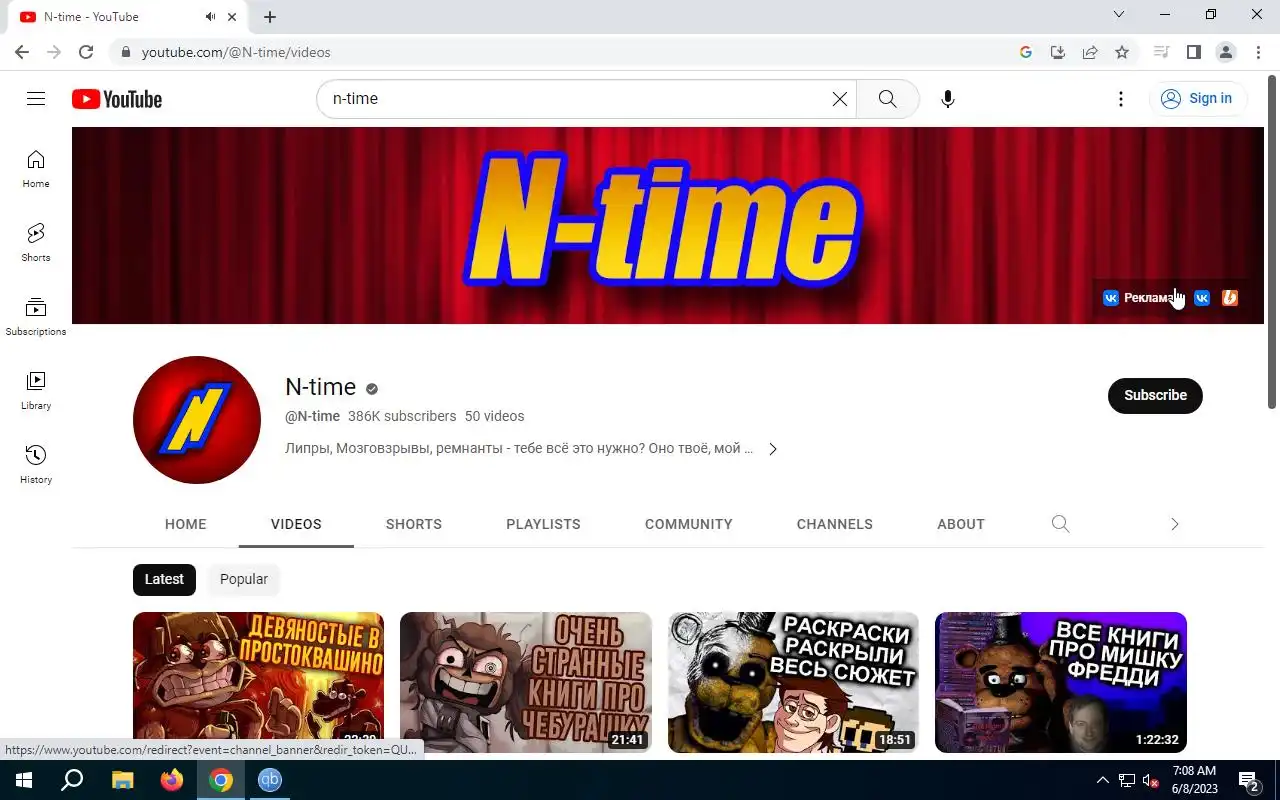Select the Latest filter chip
Viewport: 1280px width, 800px height.
pyautogui.click(x=164, y=579)
